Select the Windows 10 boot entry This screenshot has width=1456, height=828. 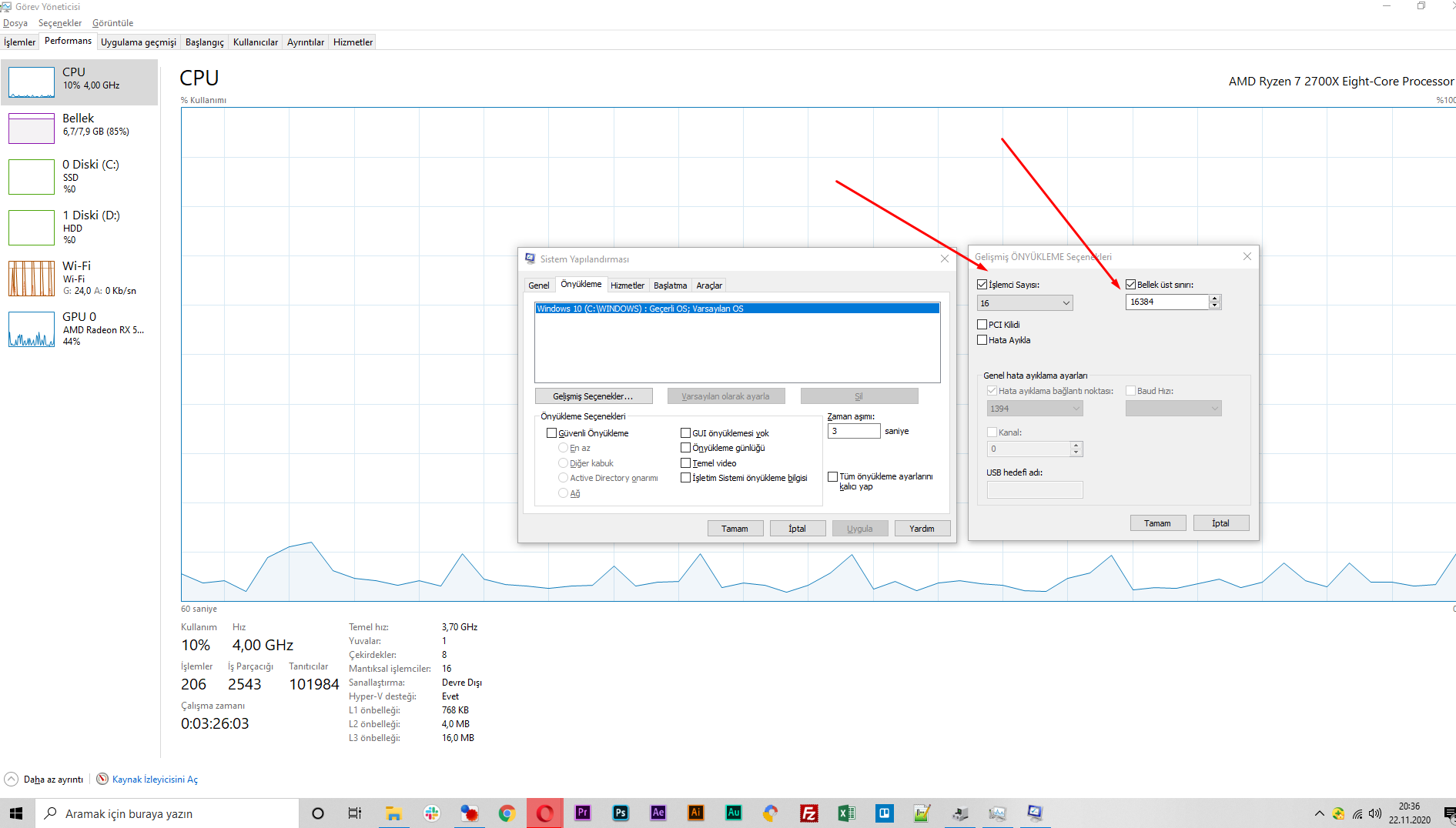coord(737,309)
